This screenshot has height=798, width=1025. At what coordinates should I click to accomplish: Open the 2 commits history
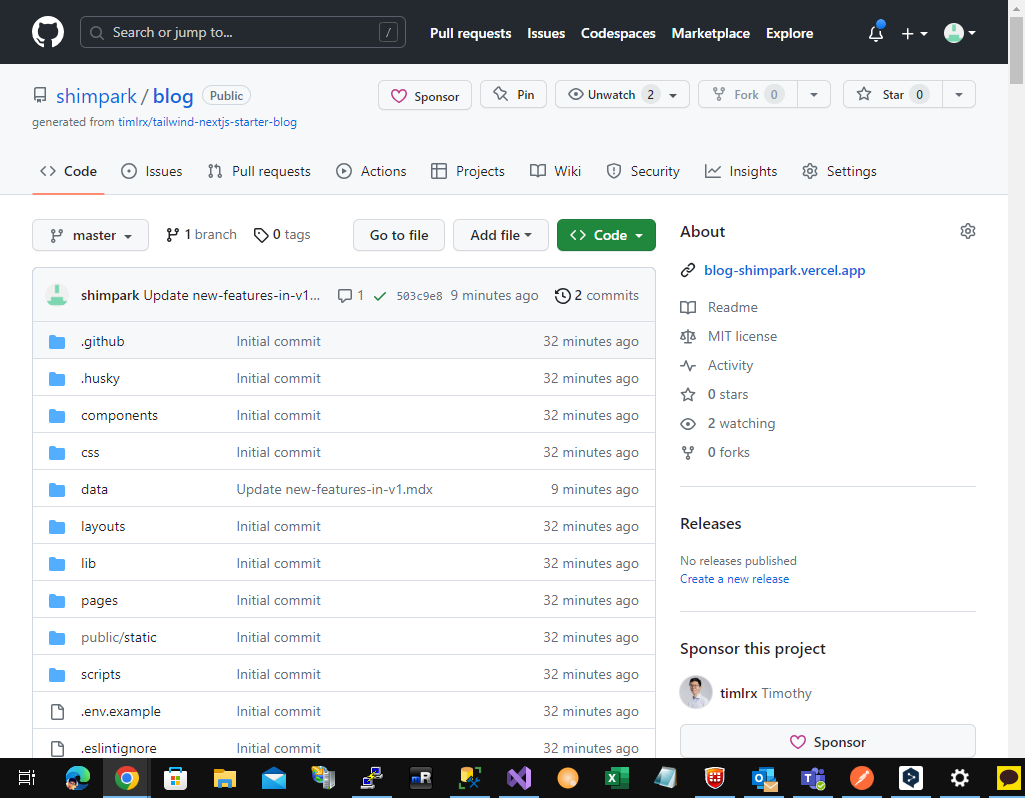pyautogui.click(x=596, y=295)
